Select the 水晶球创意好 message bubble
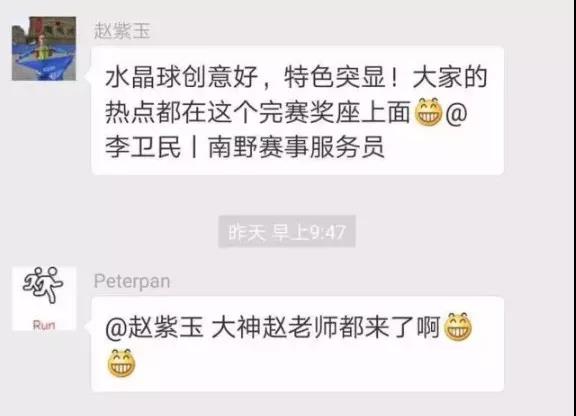 coord(298,110)
